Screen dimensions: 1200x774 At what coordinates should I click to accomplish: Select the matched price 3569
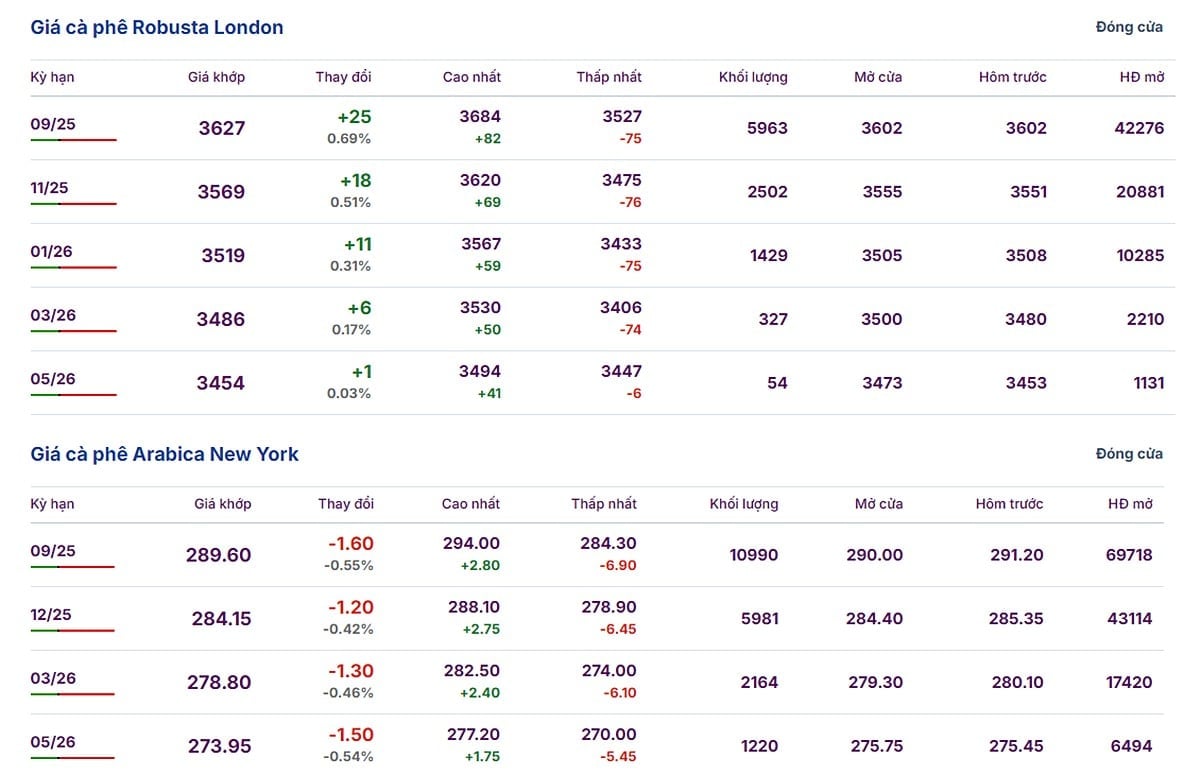click(x=221, y=192)
